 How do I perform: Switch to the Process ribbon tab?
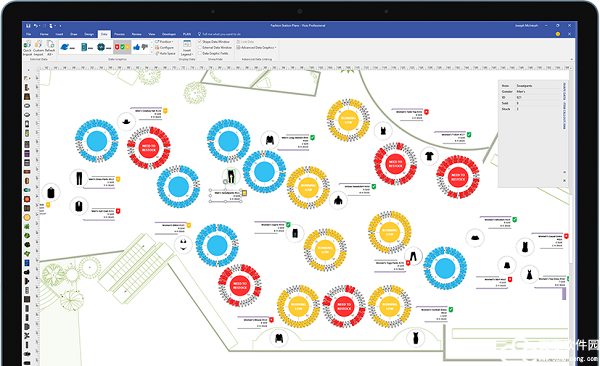point(119,34)
